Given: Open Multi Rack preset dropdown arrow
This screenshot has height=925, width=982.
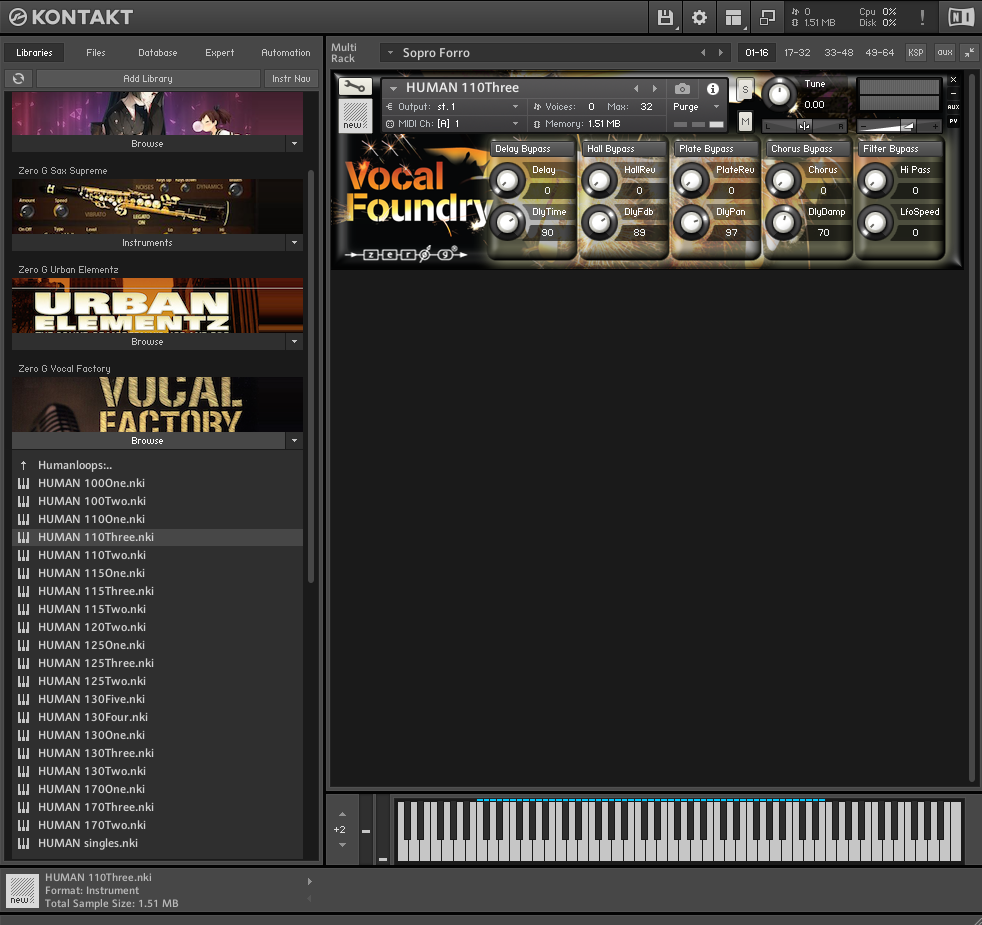Looking at the screenshot, I should pyautogui.click(x=390, y=53).
